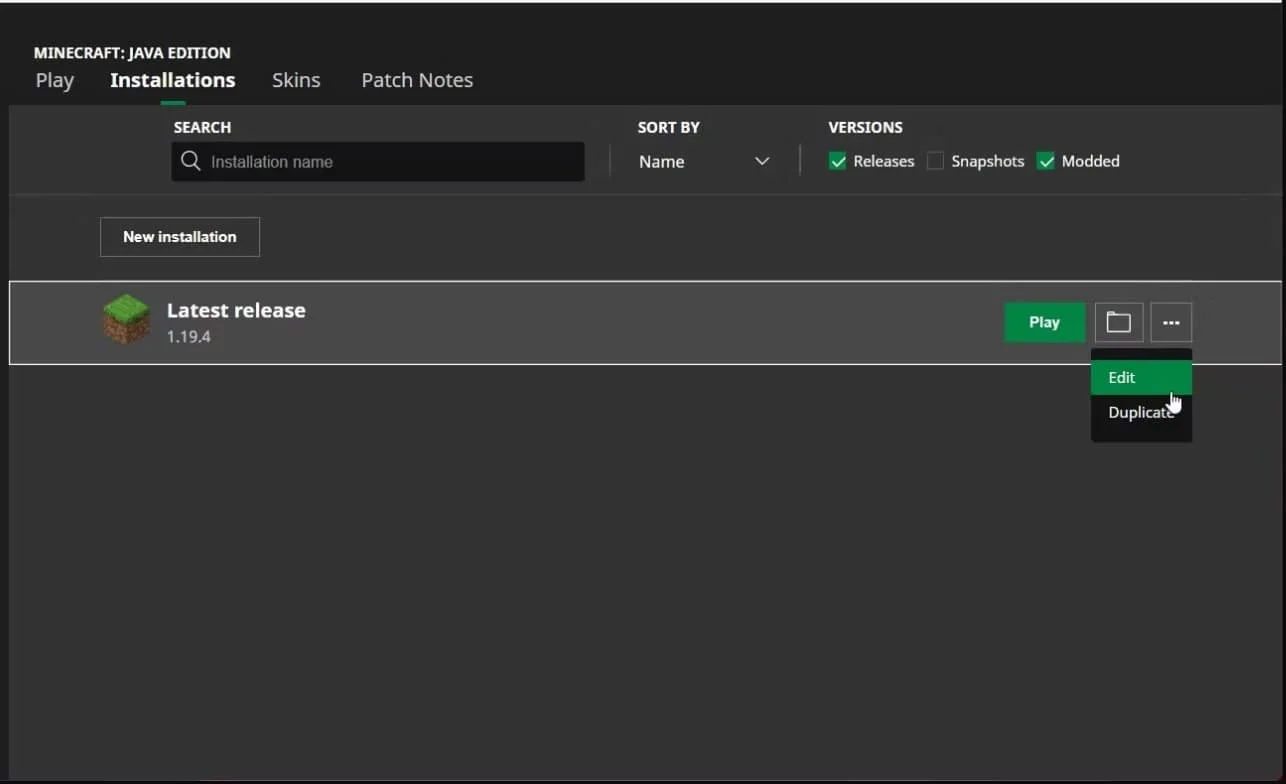Go to the Patch Notes tab

(x=417, y=80)
